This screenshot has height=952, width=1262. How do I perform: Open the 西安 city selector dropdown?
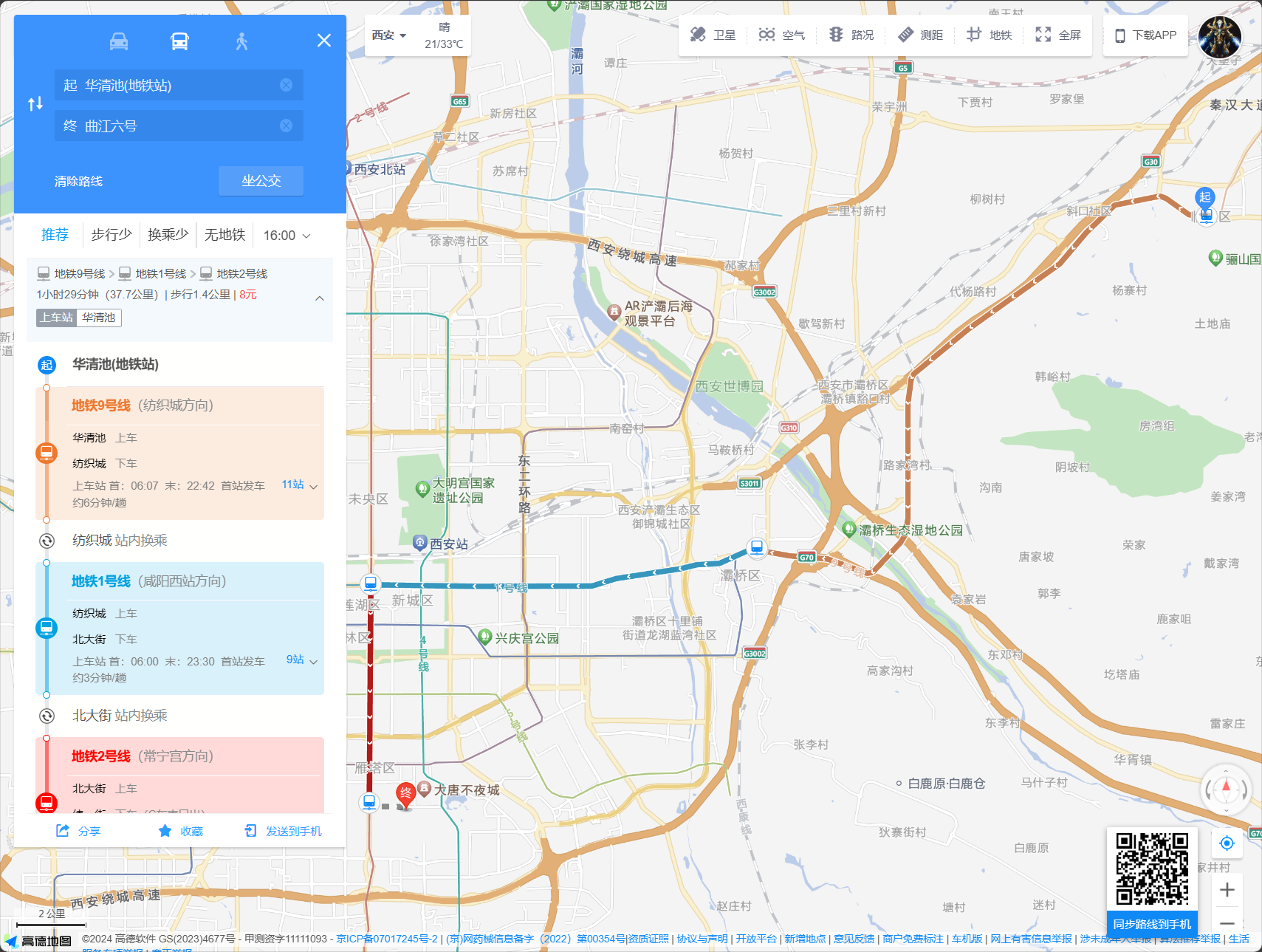(x=389, y=35)
